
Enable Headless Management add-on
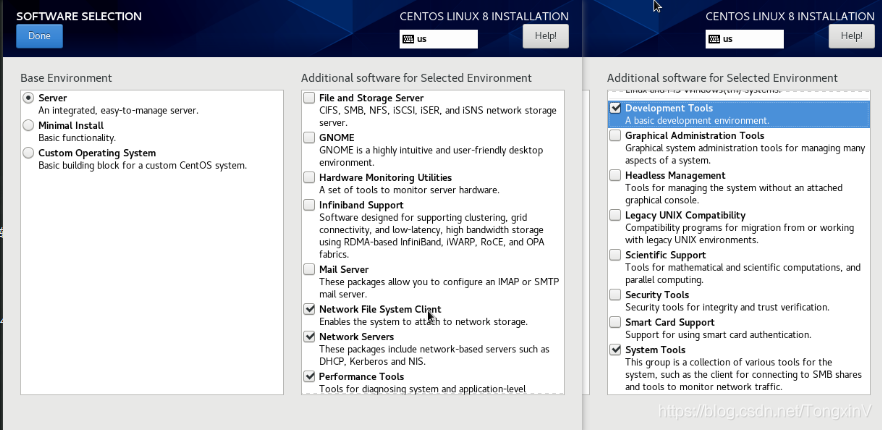point(615,175)
